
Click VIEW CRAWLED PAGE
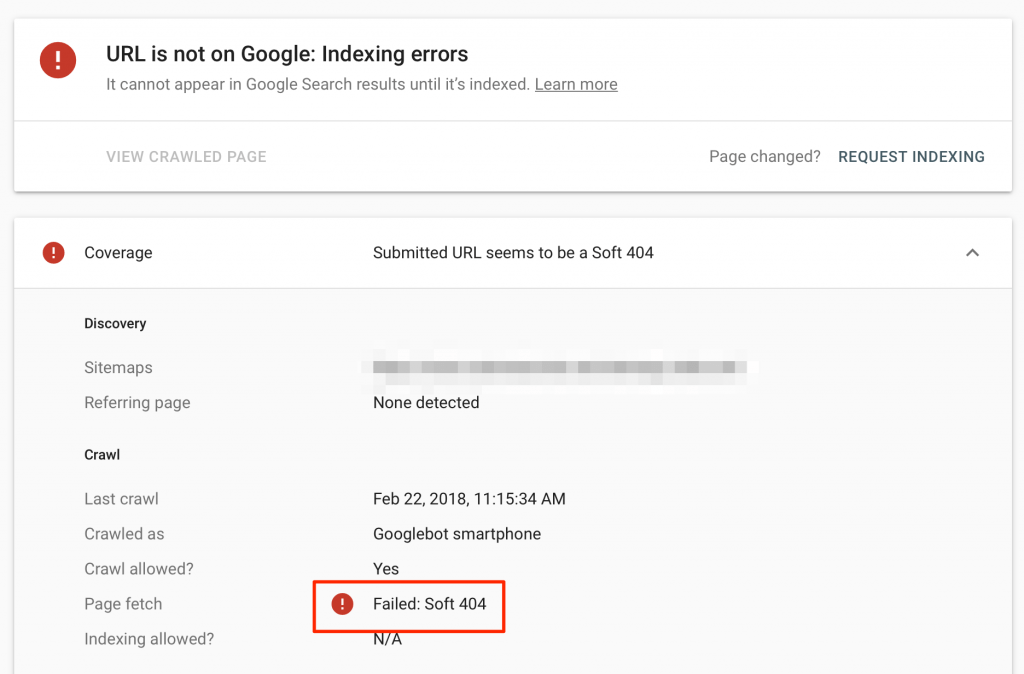point(186,156)
